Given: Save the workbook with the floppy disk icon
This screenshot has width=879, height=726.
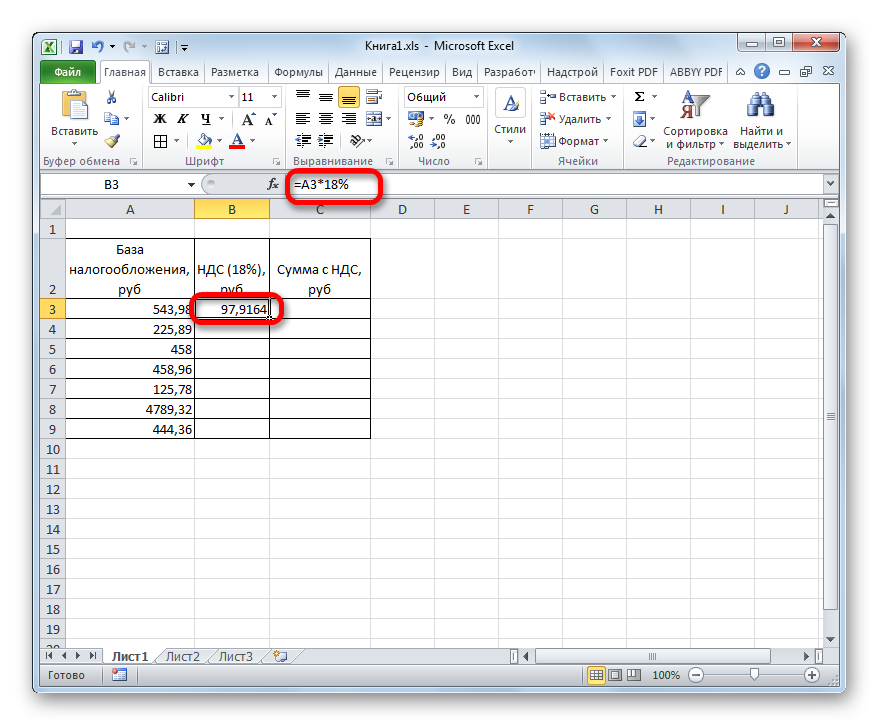Looking at the screenshot, I should coord(76,47).
